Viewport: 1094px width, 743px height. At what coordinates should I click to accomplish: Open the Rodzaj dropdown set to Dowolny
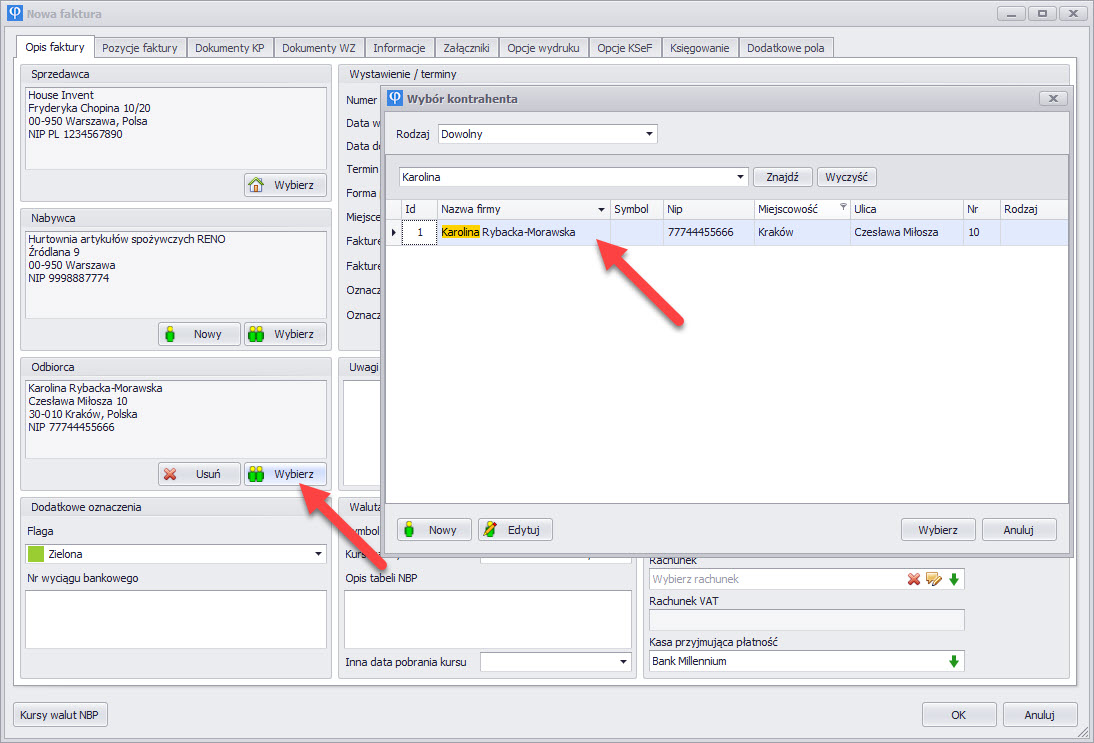tap(649, 133)
